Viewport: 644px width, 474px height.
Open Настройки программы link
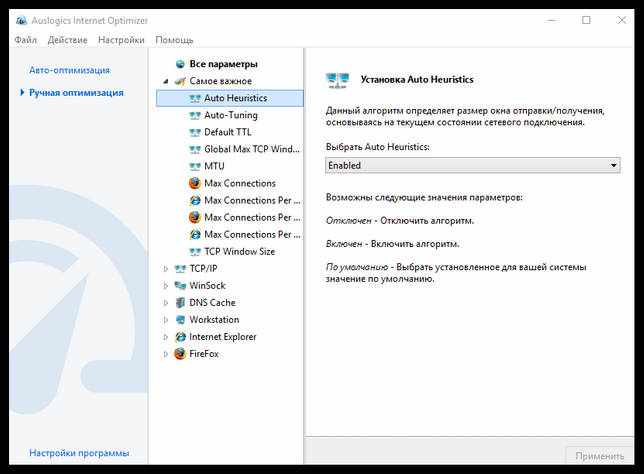pyautogui.click(x=79, y=453)
